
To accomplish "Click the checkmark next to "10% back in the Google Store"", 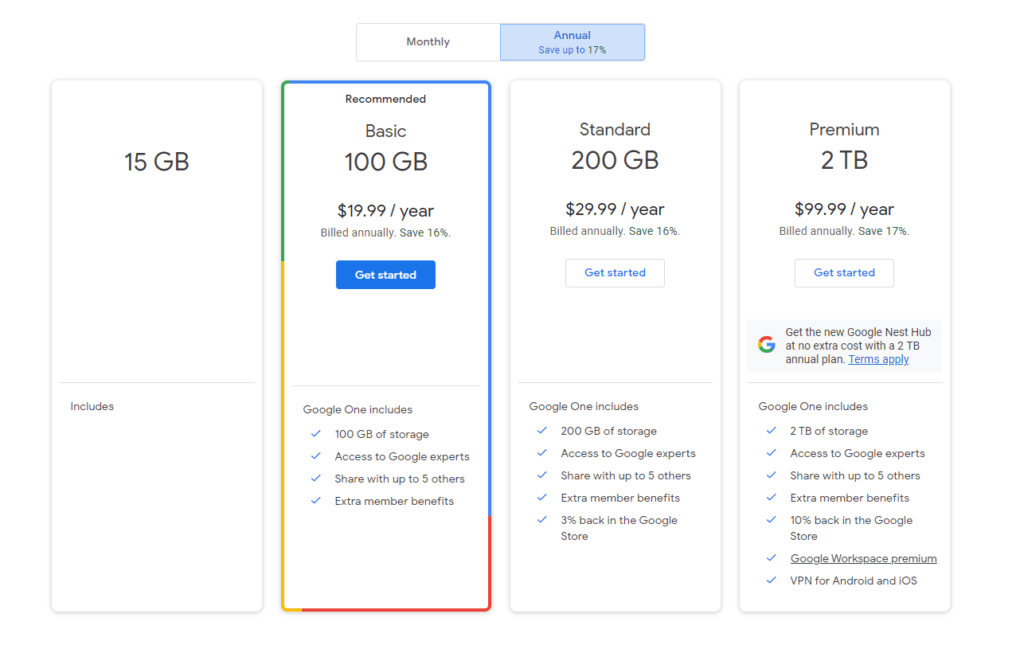I will [x=771, y=520].
